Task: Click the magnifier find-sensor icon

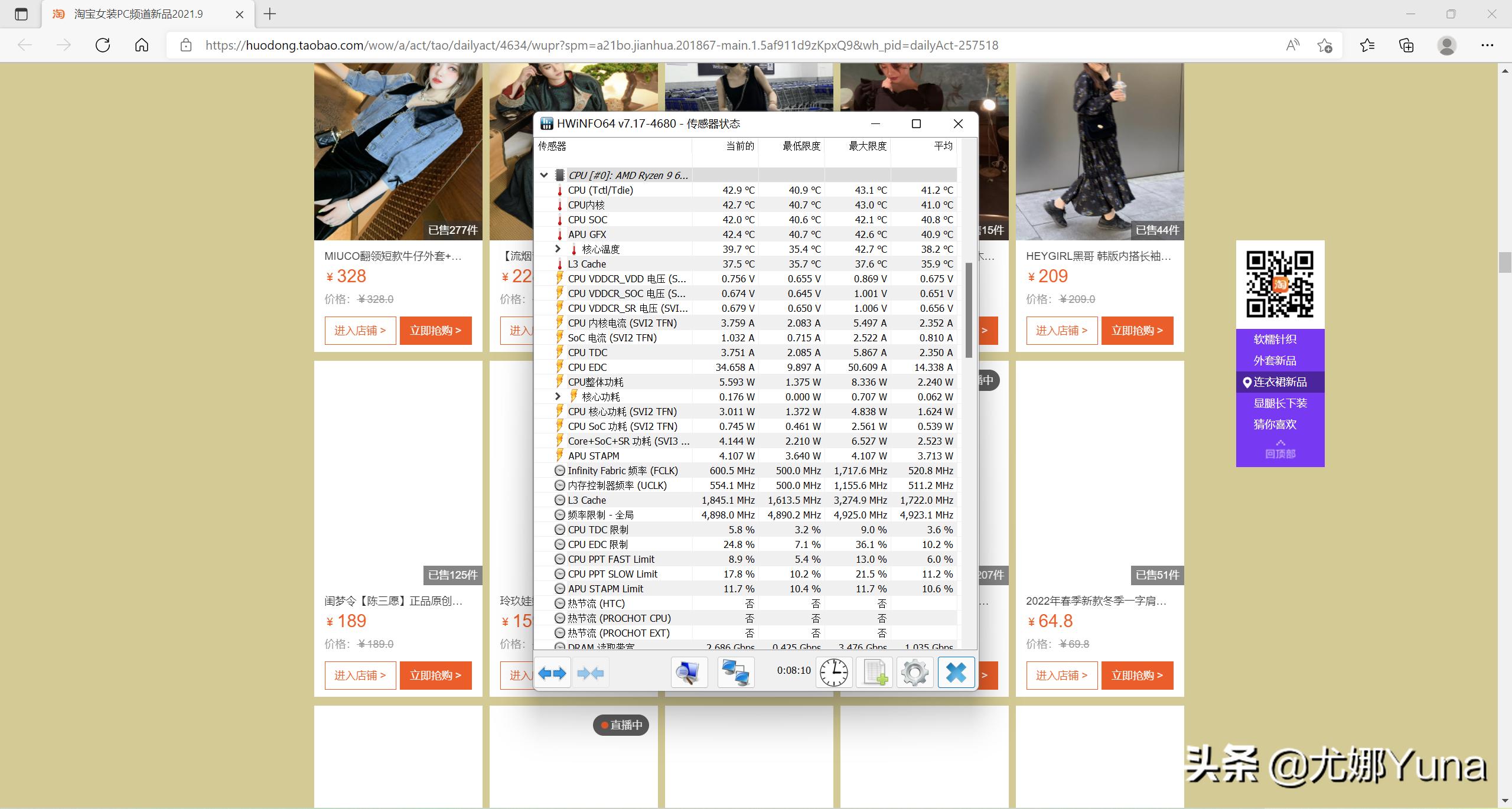Action: (x=689, y=673)
